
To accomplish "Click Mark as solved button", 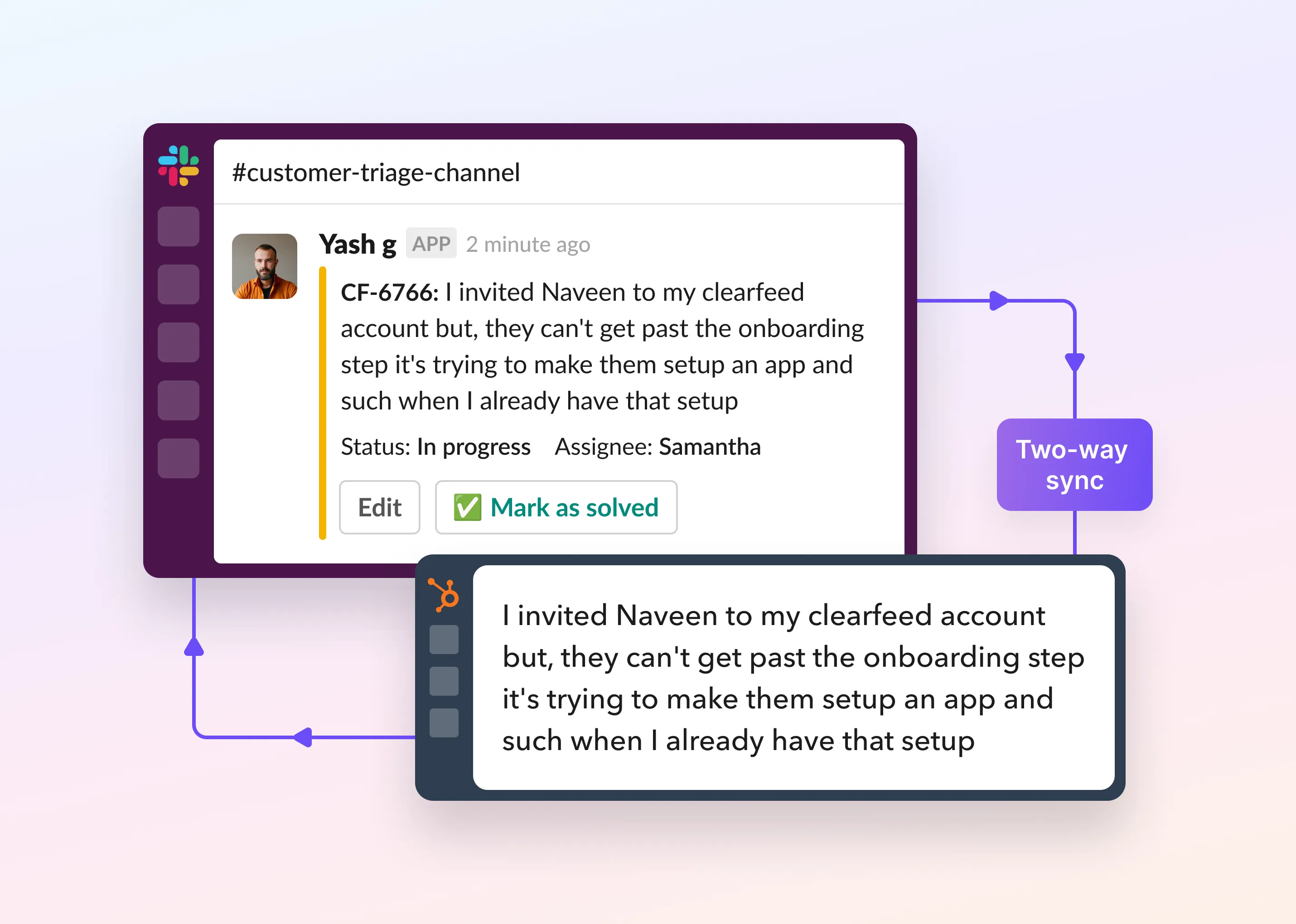I will click(556, 507).
